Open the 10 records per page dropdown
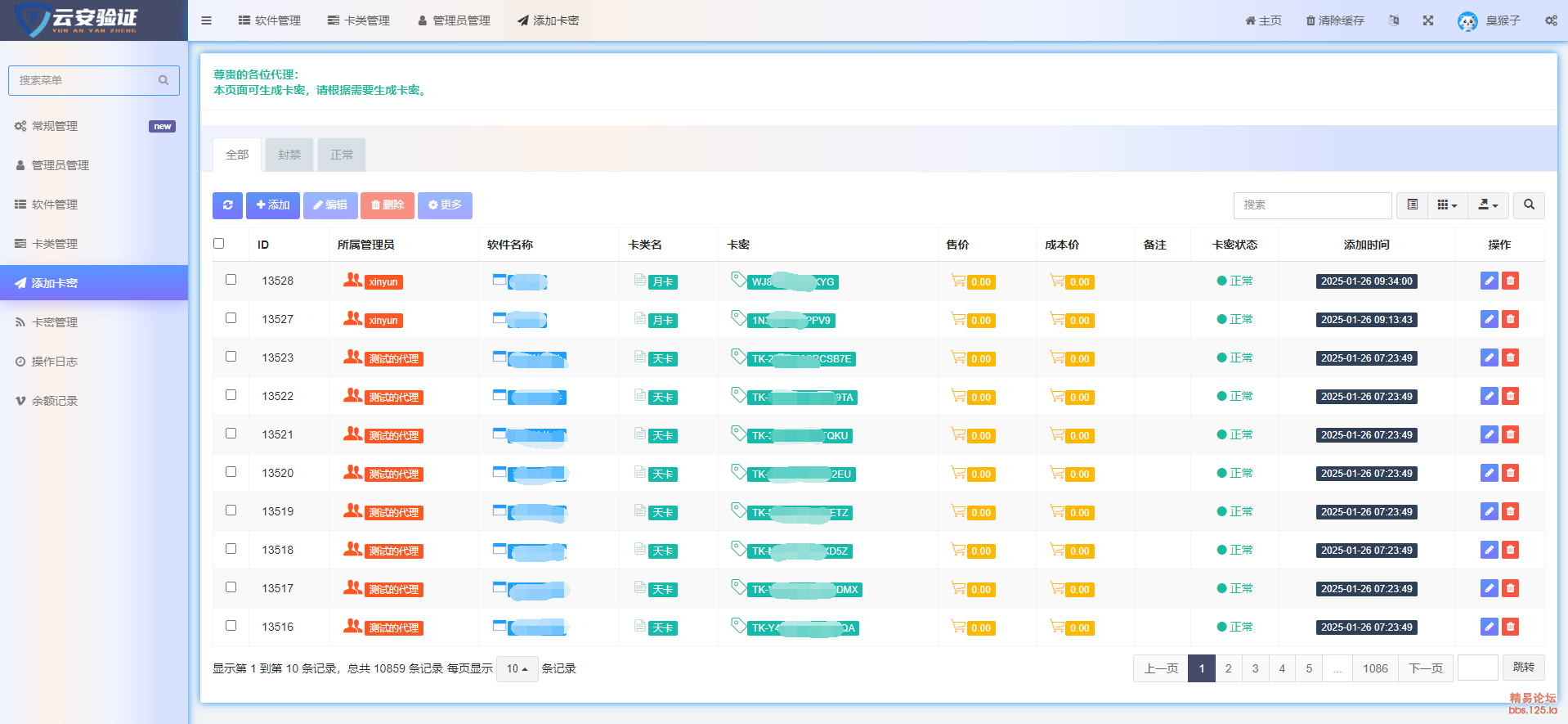 click(517, 669)
